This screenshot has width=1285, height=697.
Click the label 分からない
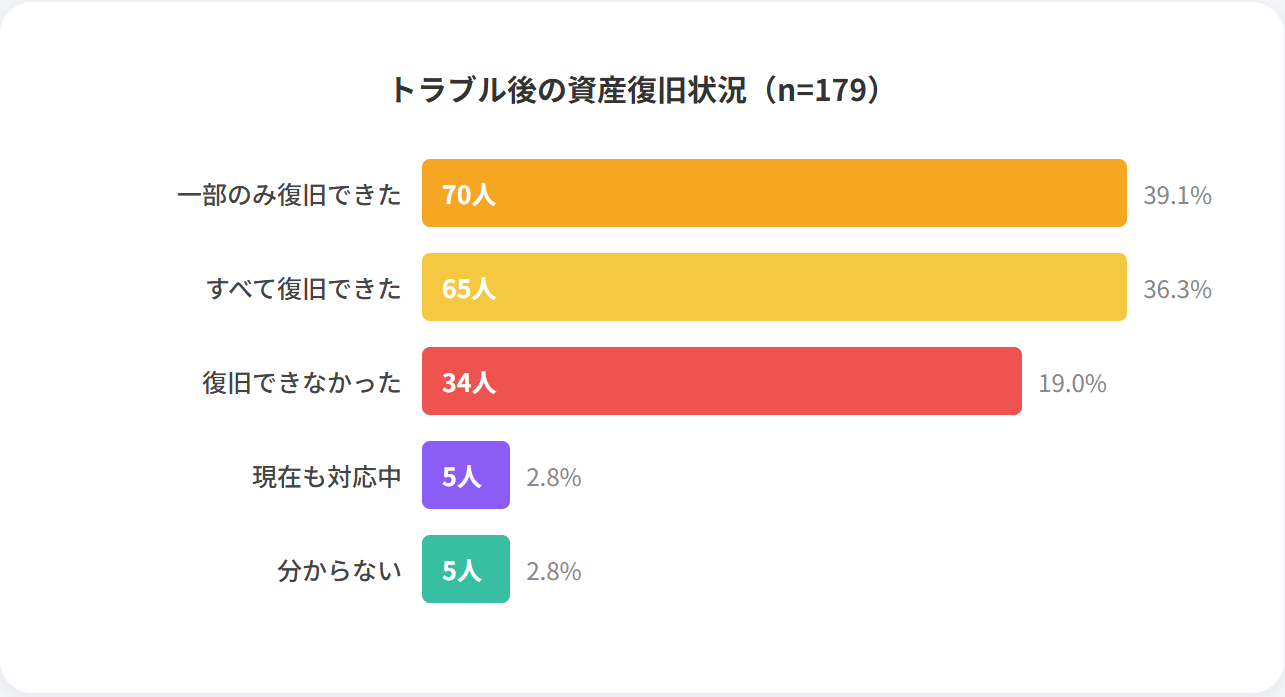(x=339, y=571)
